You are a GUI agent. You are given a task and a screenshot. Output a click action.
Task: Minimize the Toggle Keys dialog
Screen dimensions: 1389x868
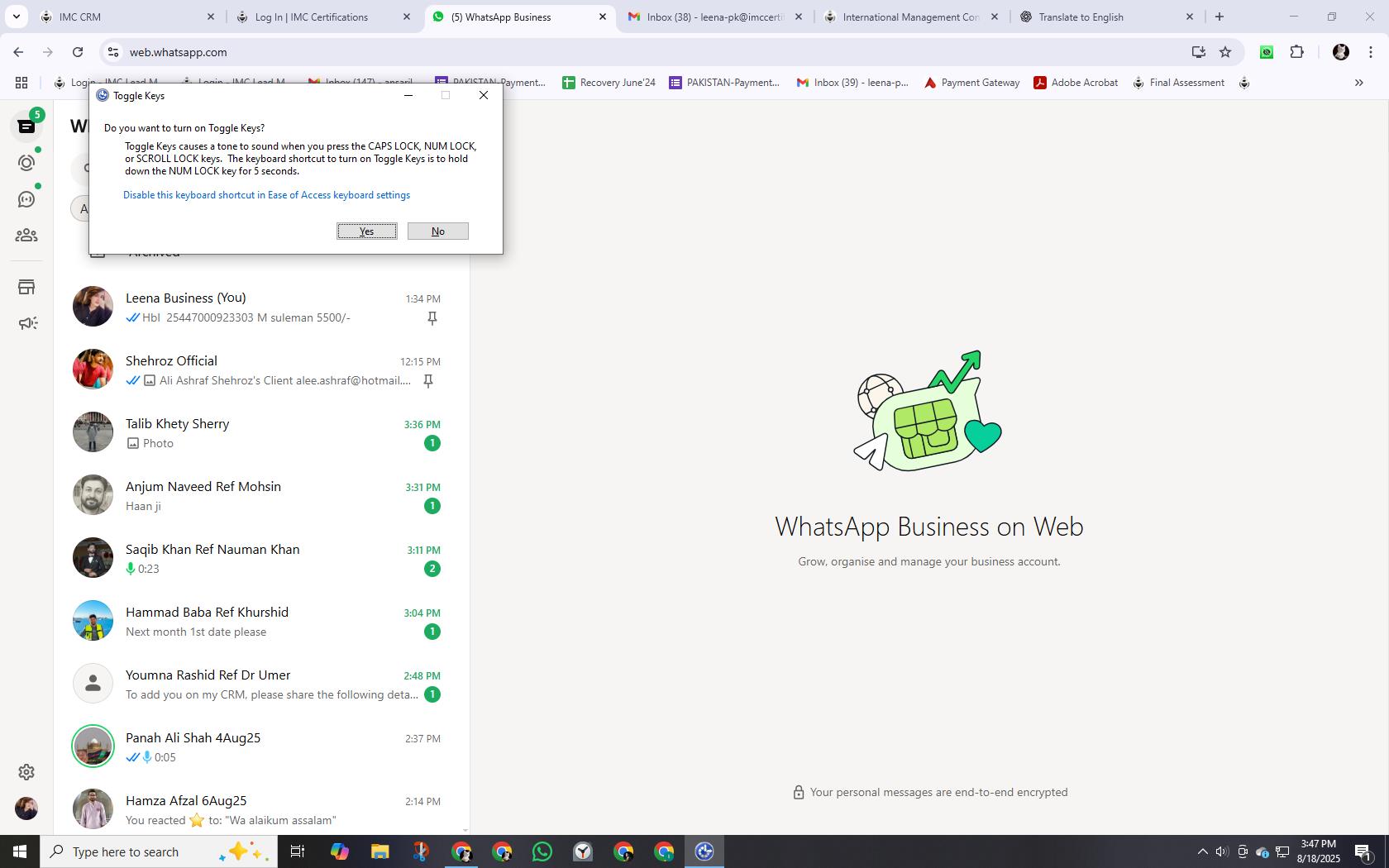[x=408, y=95]
